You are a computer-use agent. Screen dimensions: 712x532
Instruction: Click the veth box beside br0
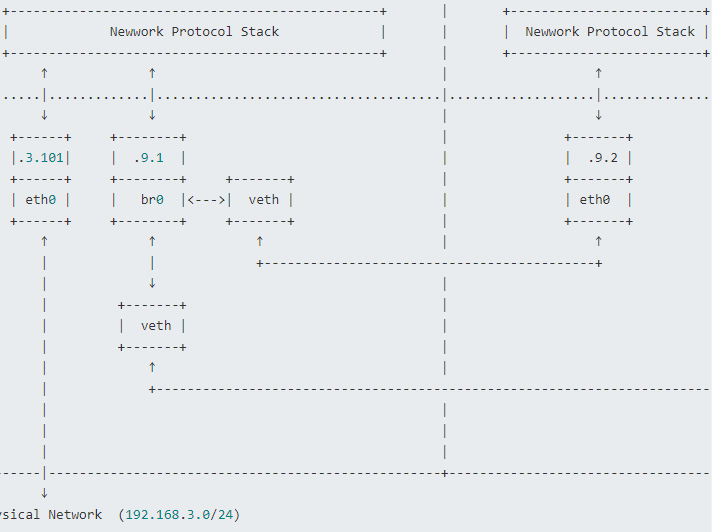[263, 199]
